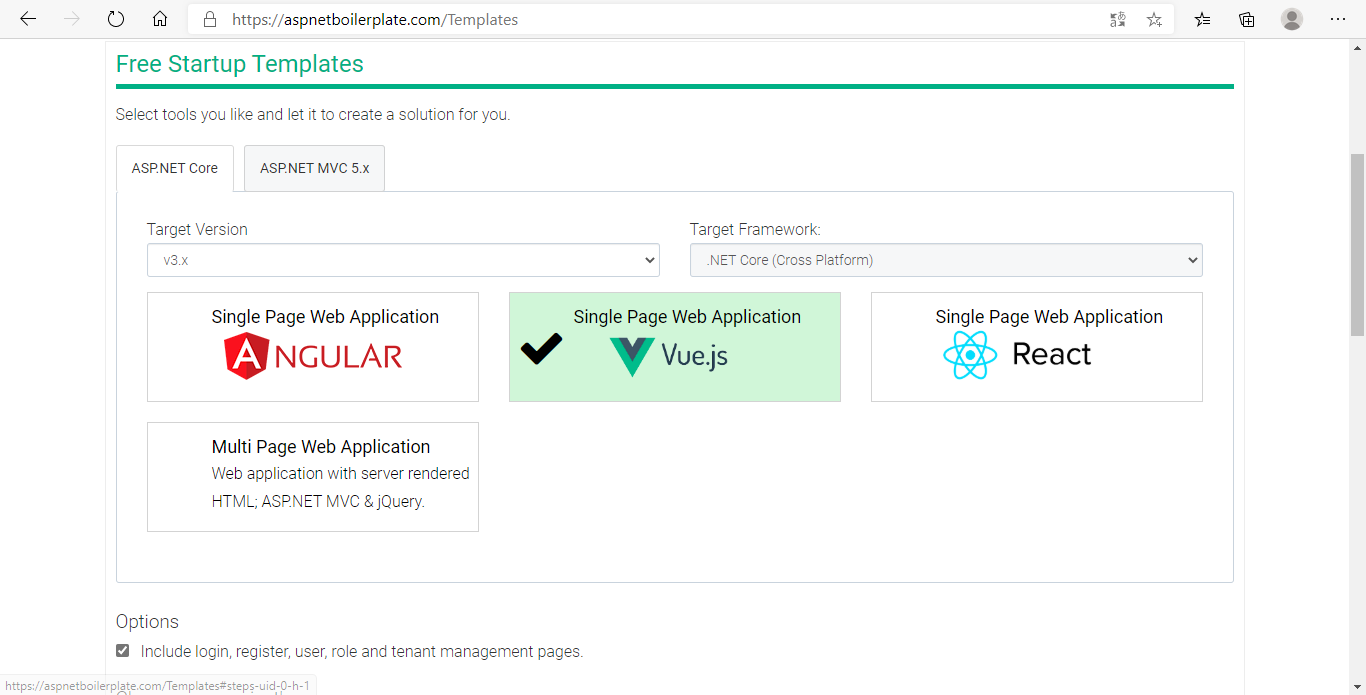Go to browser home page icon
The width and height of the screenshot is (1366, 695).
tap(160, 19)
